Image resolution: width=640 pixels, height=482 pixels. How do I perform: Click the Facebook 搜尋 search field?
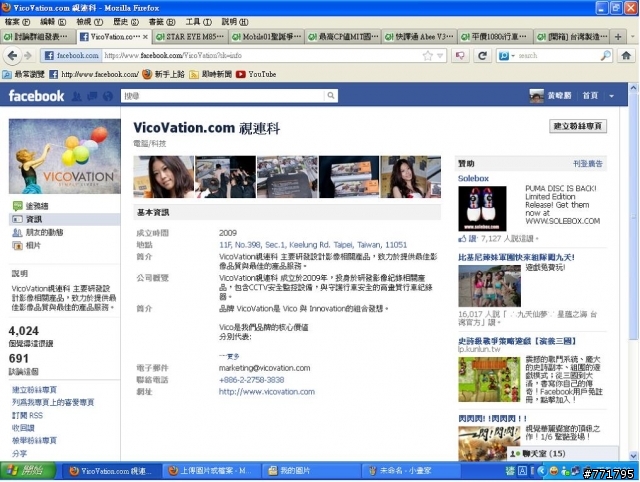click(x=223, y=96)
